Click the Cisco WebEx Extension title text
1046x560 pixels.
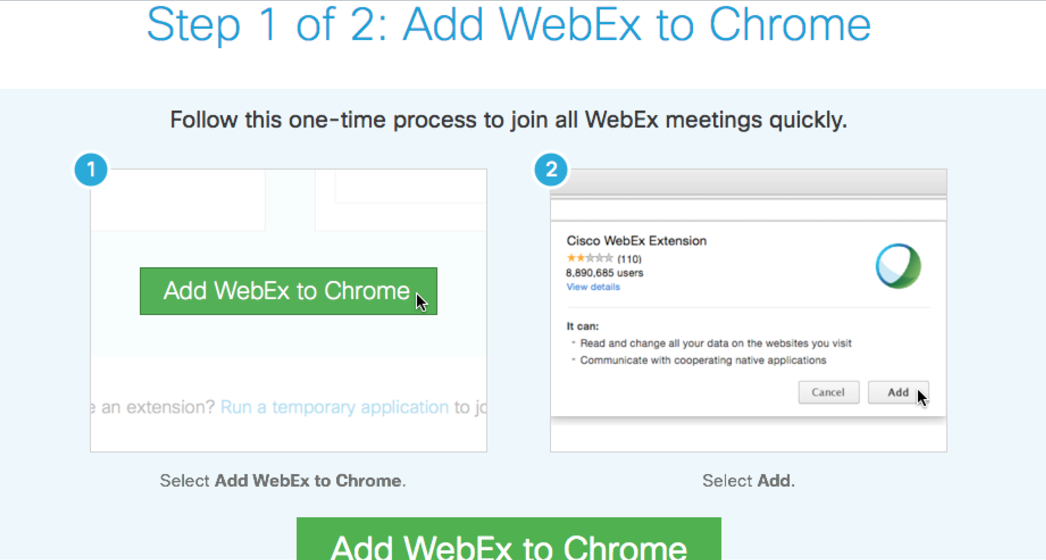pyautogui.click(x=636, y=241)
